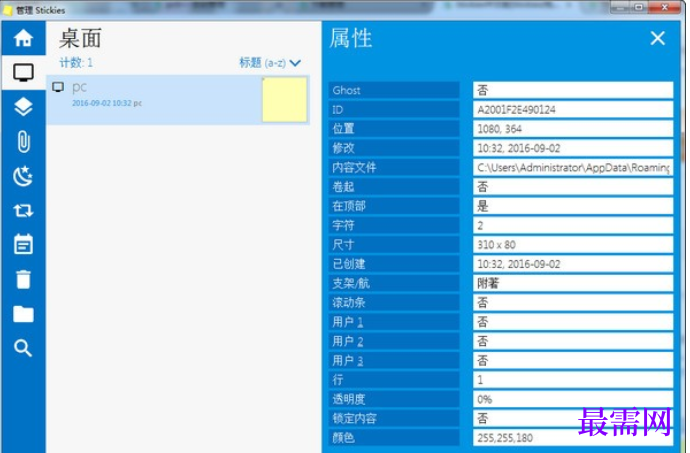
Task: Click the yellow sticky note thumbnail
Action: pos(284,99)
